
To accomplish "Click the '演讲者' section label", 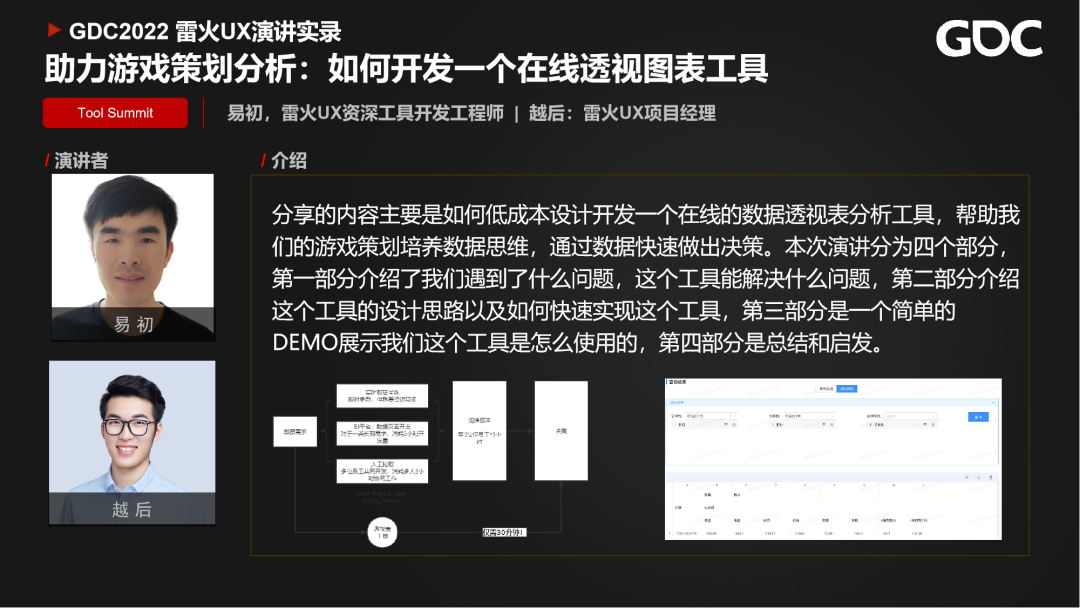I will (81, 160).
